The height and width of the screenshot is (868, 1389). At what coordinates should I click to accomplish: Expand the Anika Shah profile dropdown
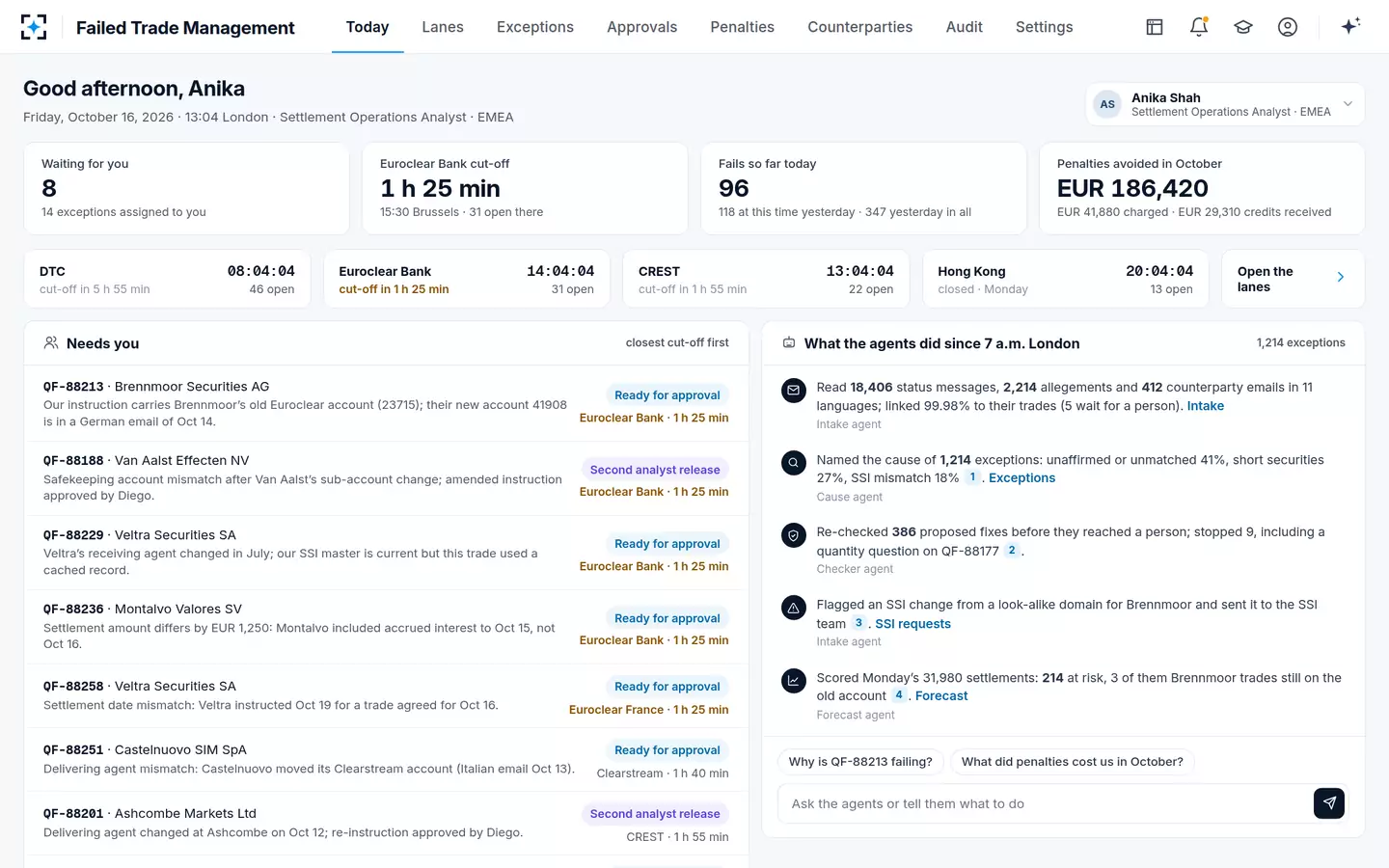coord(1348,104)
